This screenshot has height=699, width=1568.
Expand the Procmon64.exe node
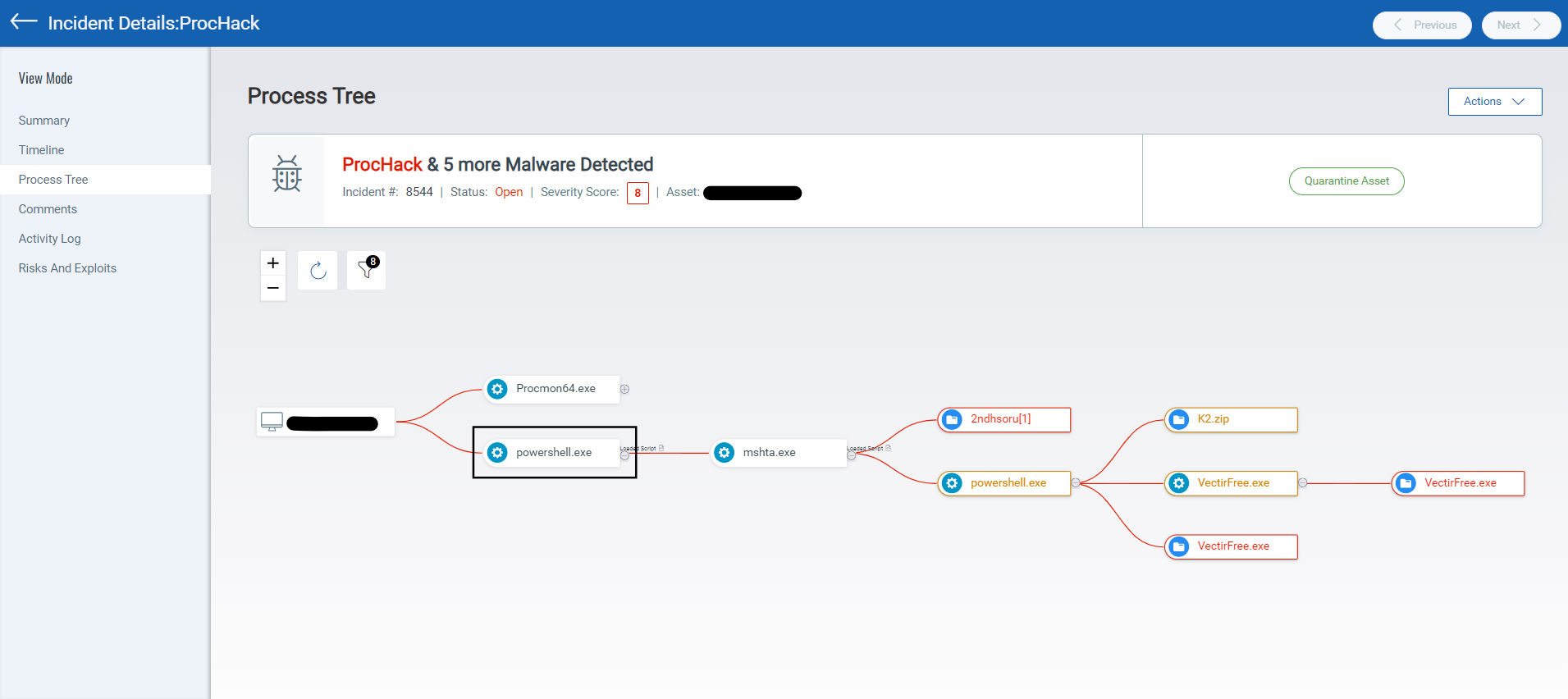624,389
